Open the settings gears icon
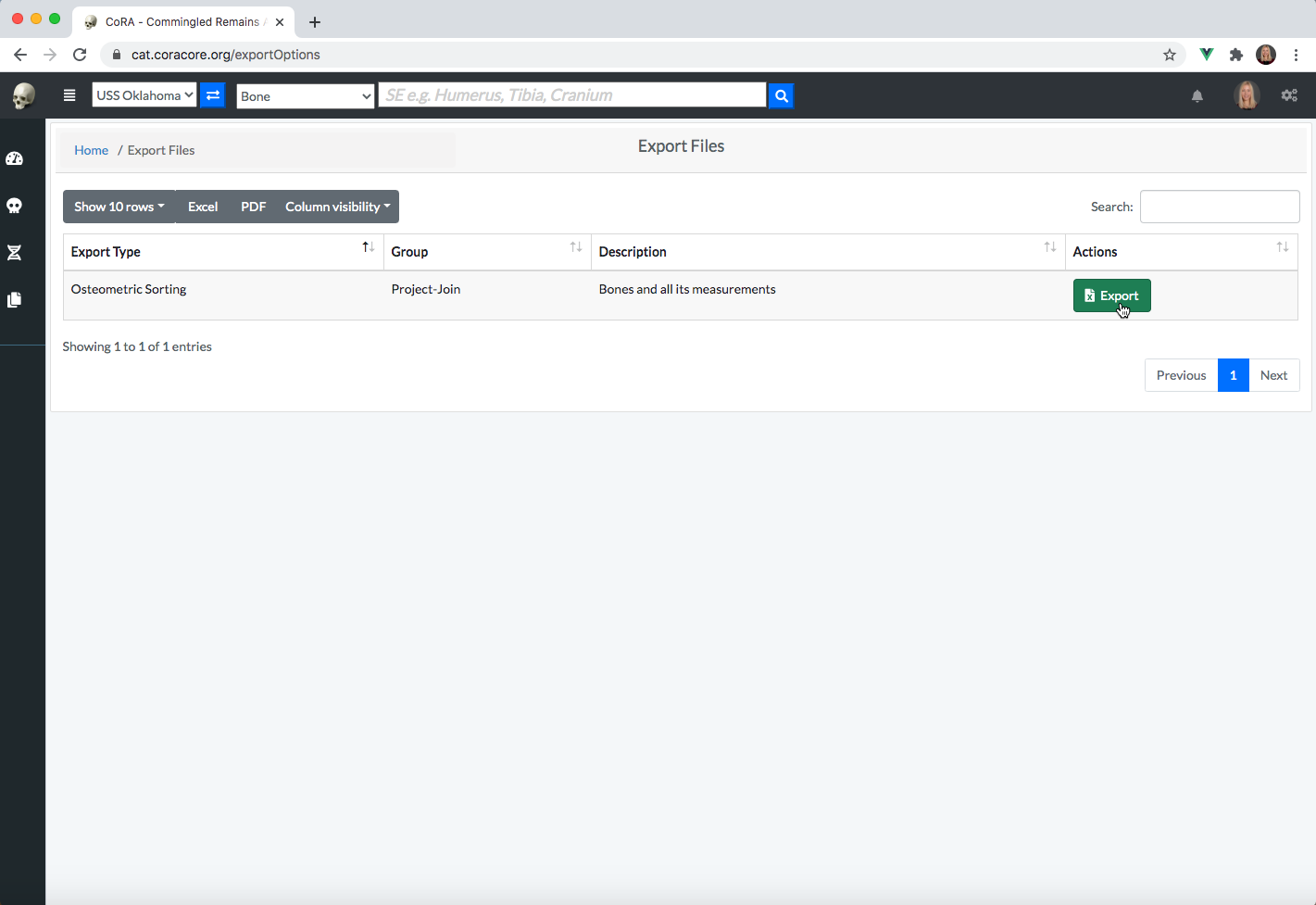The height and width of the screenshot is (905, 1316). [1289, 94]
